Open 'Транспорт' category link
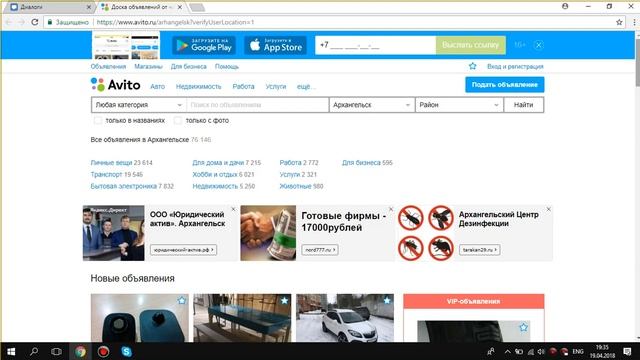This screenshot has width=640, height=360. pyautogui.click(x=106, y=174)
